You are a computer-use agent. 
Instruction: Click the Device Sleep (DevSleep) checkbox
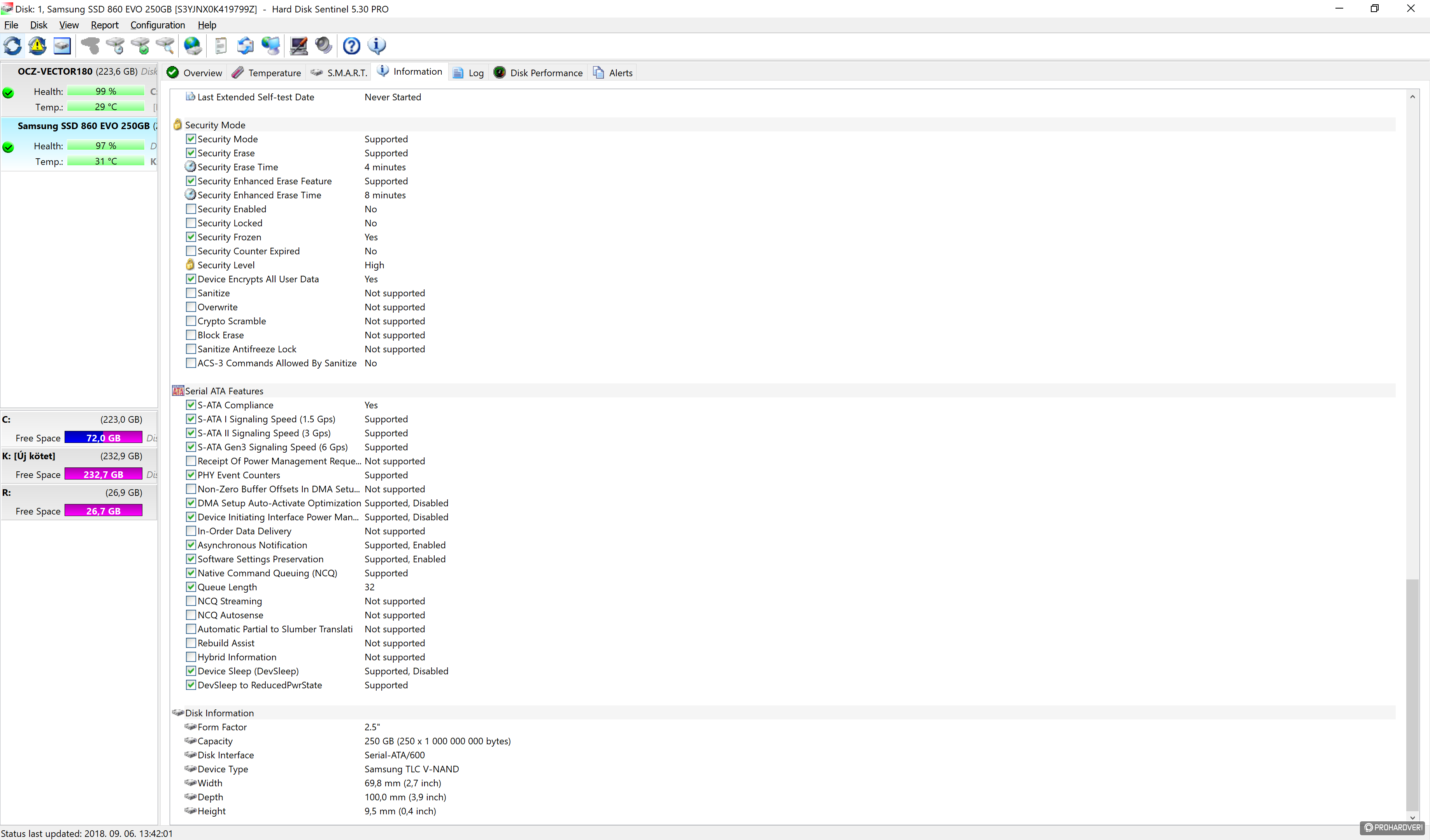click(191, 670)
